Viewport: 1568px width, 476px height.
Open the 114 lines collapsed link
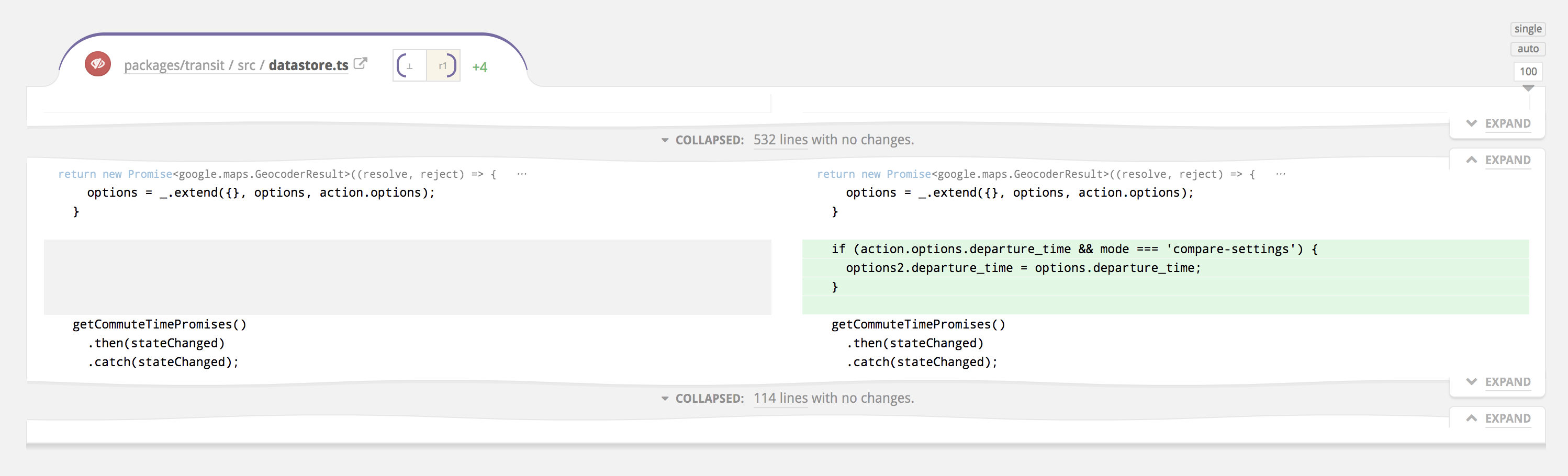click(x=780, y=398)
